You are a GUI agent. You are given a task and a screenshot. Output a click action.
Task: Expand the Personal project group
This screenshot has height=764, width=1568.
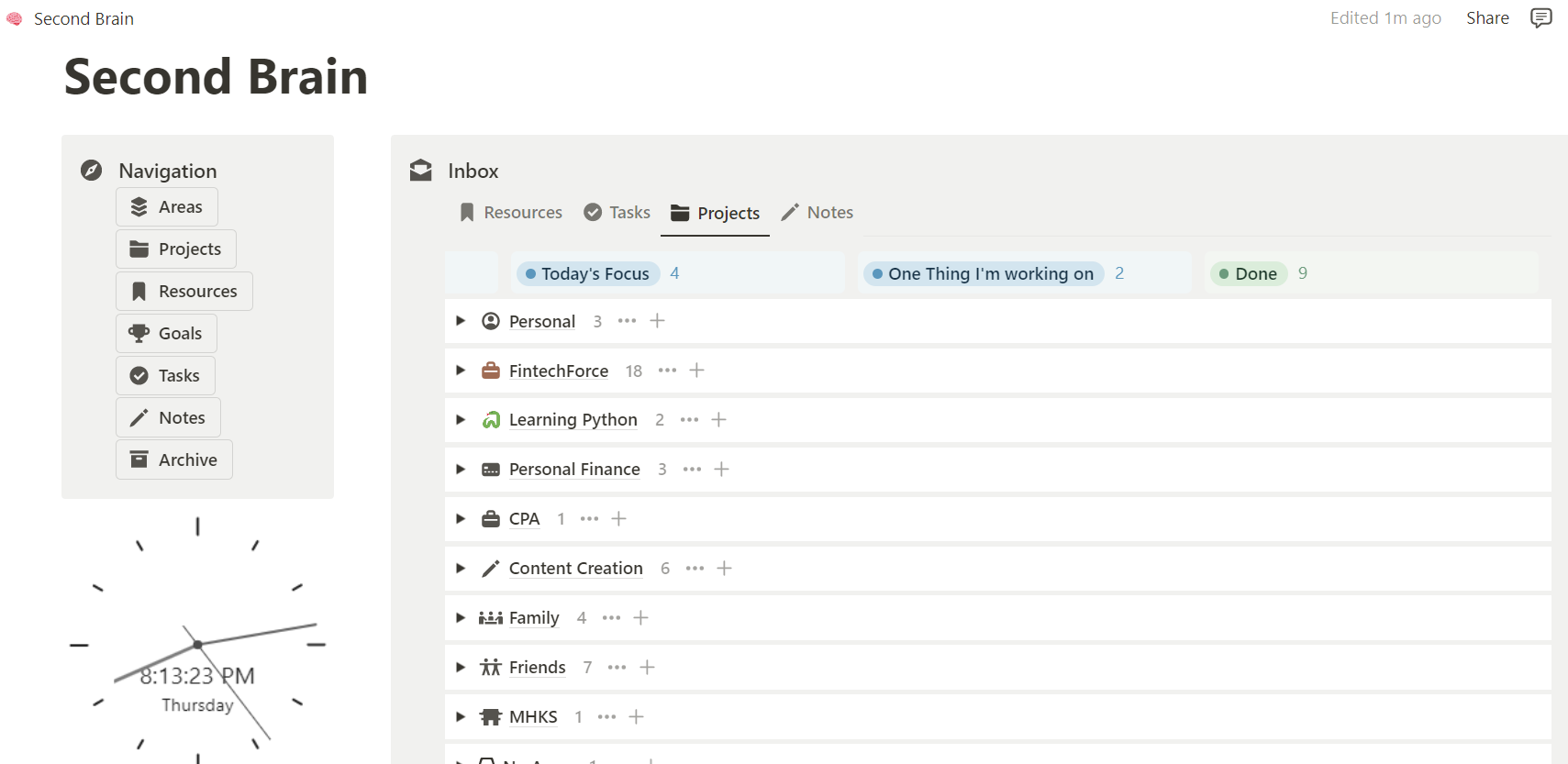tap(461, 321)
